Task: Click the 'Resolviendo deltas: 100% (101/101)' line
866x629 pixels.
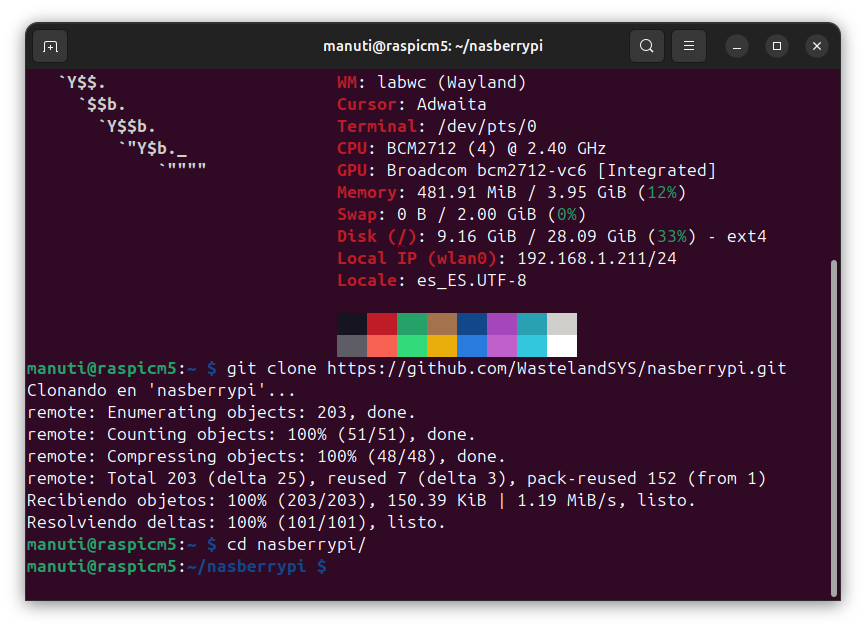Action: [x=236, y=522]
